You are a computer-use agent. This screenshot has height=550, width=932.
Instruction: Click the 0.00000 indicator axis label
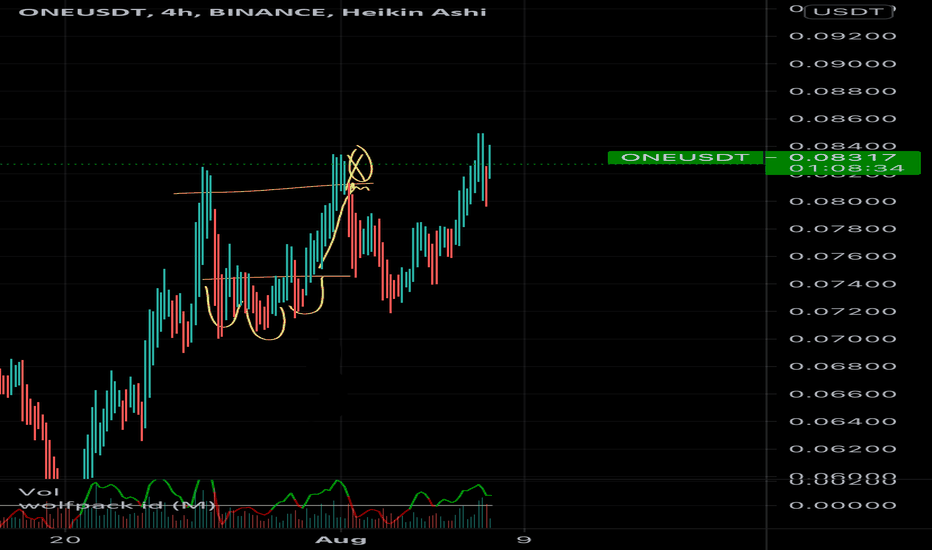click(843, 505)
